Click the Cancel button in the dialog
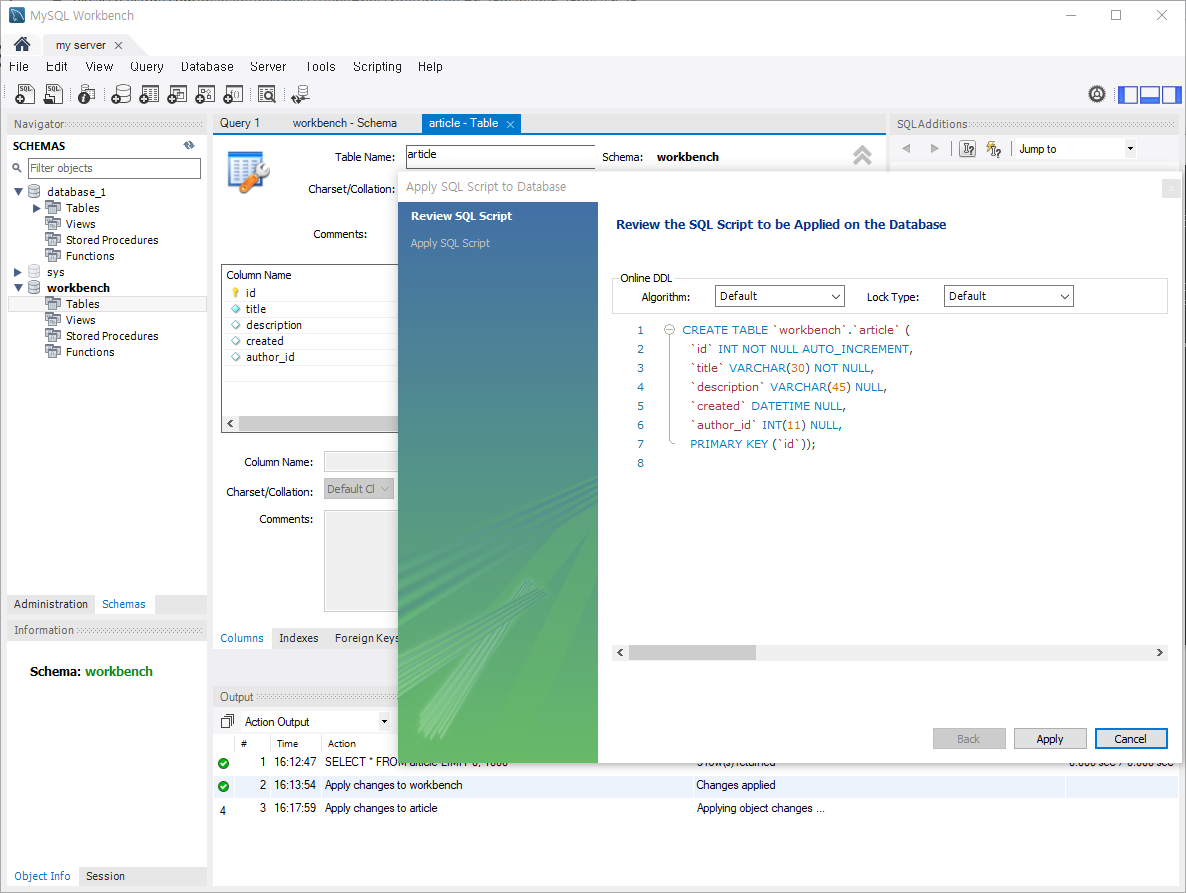This screenshot has width=1186, height=893. (1131, 739)
